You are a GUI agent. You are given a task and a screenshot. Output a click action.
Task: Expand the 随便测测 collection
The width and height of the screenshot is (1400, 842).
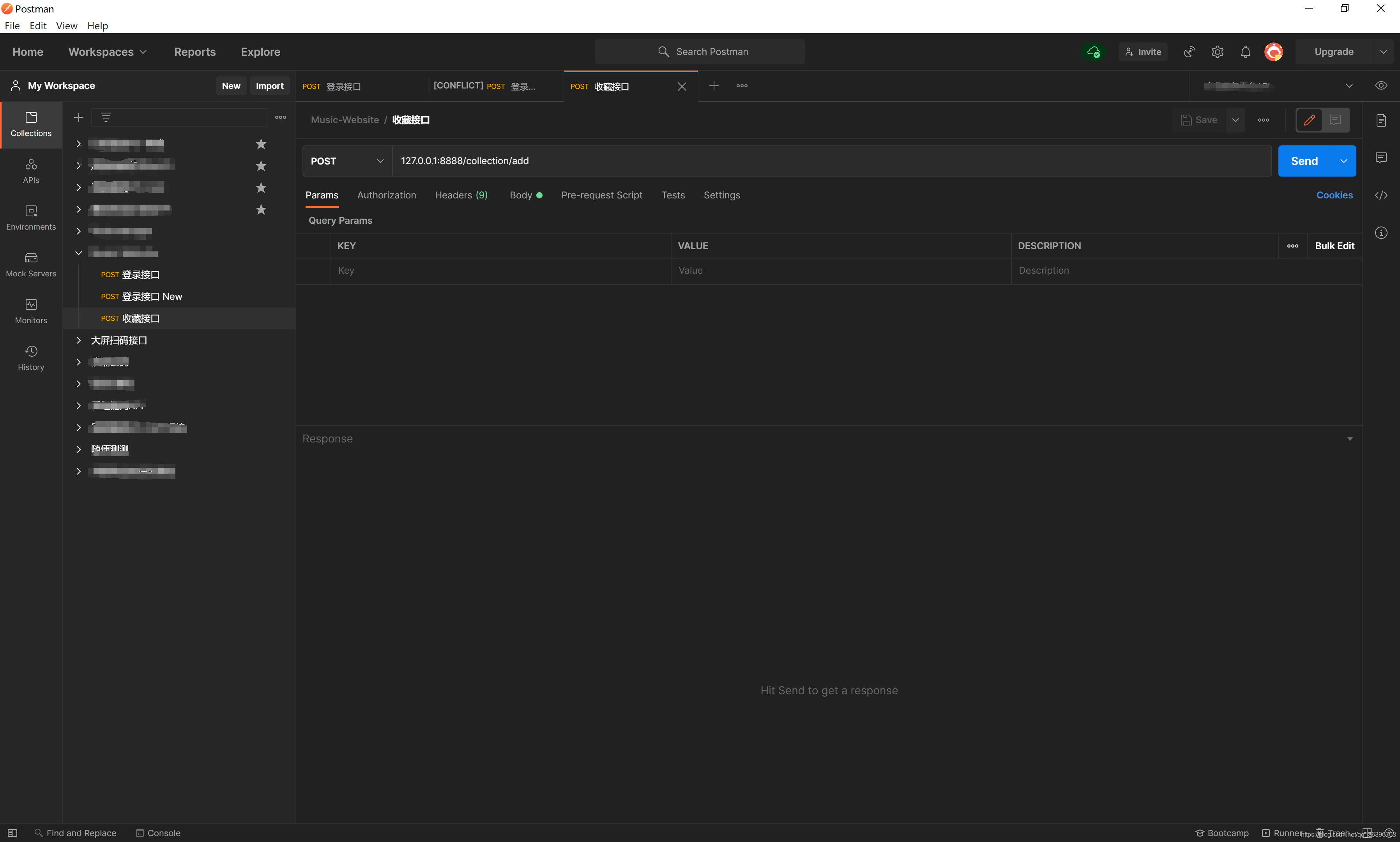[79, 449]
